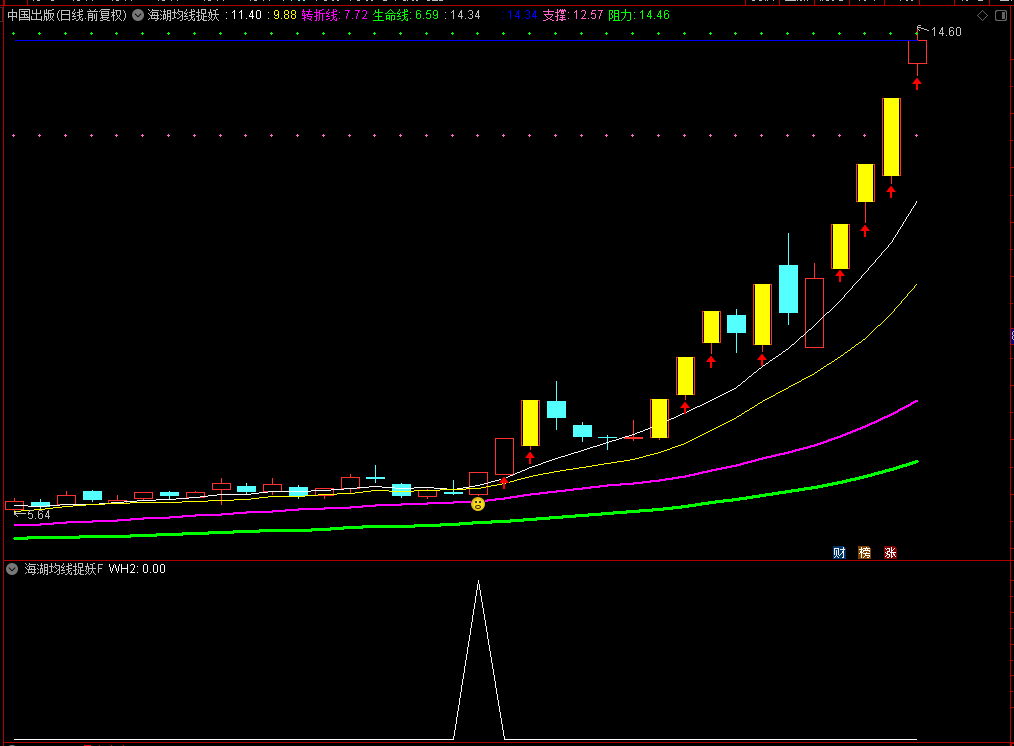The image size is (1014, 746).
Task: Click the 14.60 high price marker
Action: 945,32
